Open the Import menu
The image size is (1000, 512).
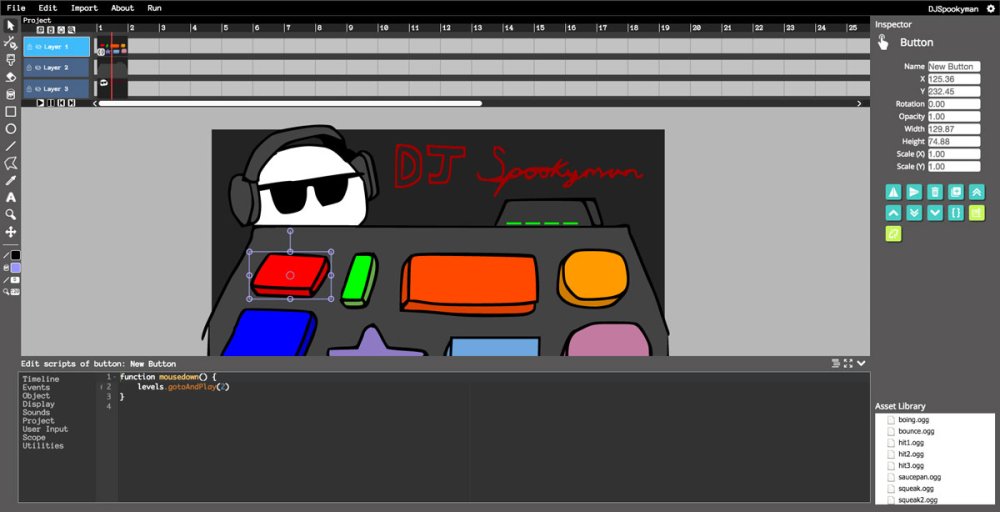(84, 8)
